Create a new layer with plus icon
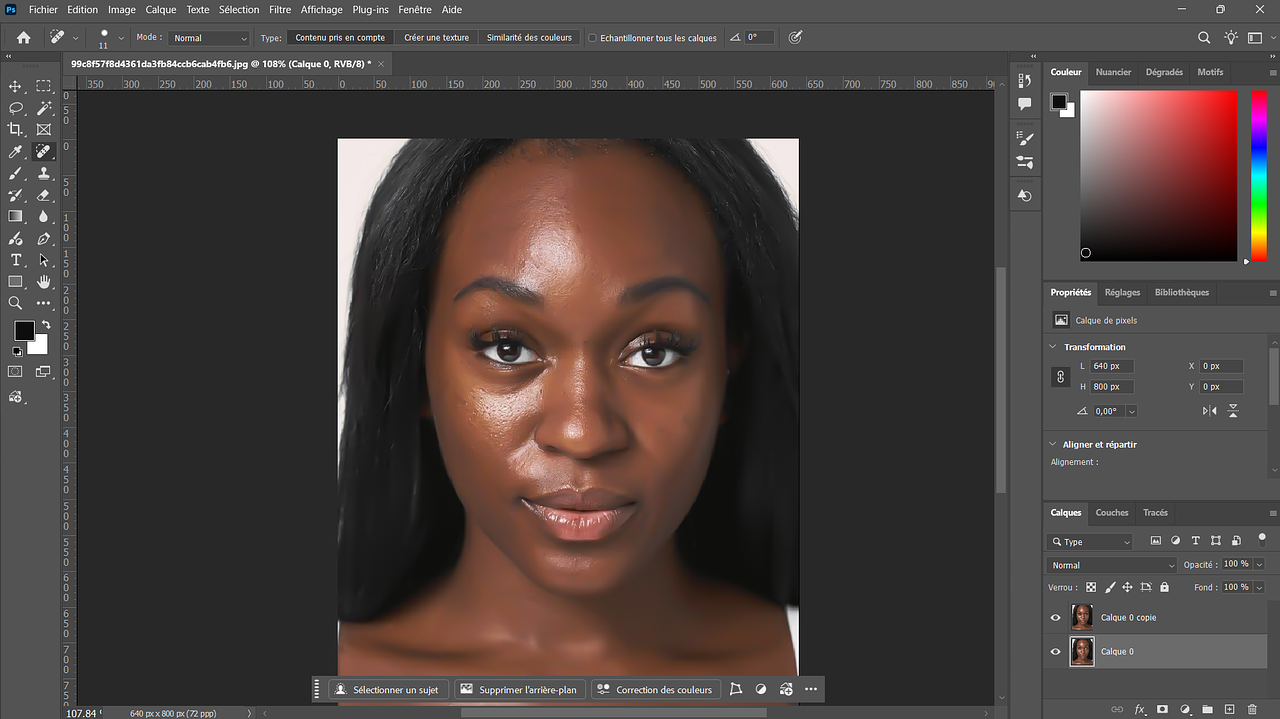1280x719 pixels. 1230,709
